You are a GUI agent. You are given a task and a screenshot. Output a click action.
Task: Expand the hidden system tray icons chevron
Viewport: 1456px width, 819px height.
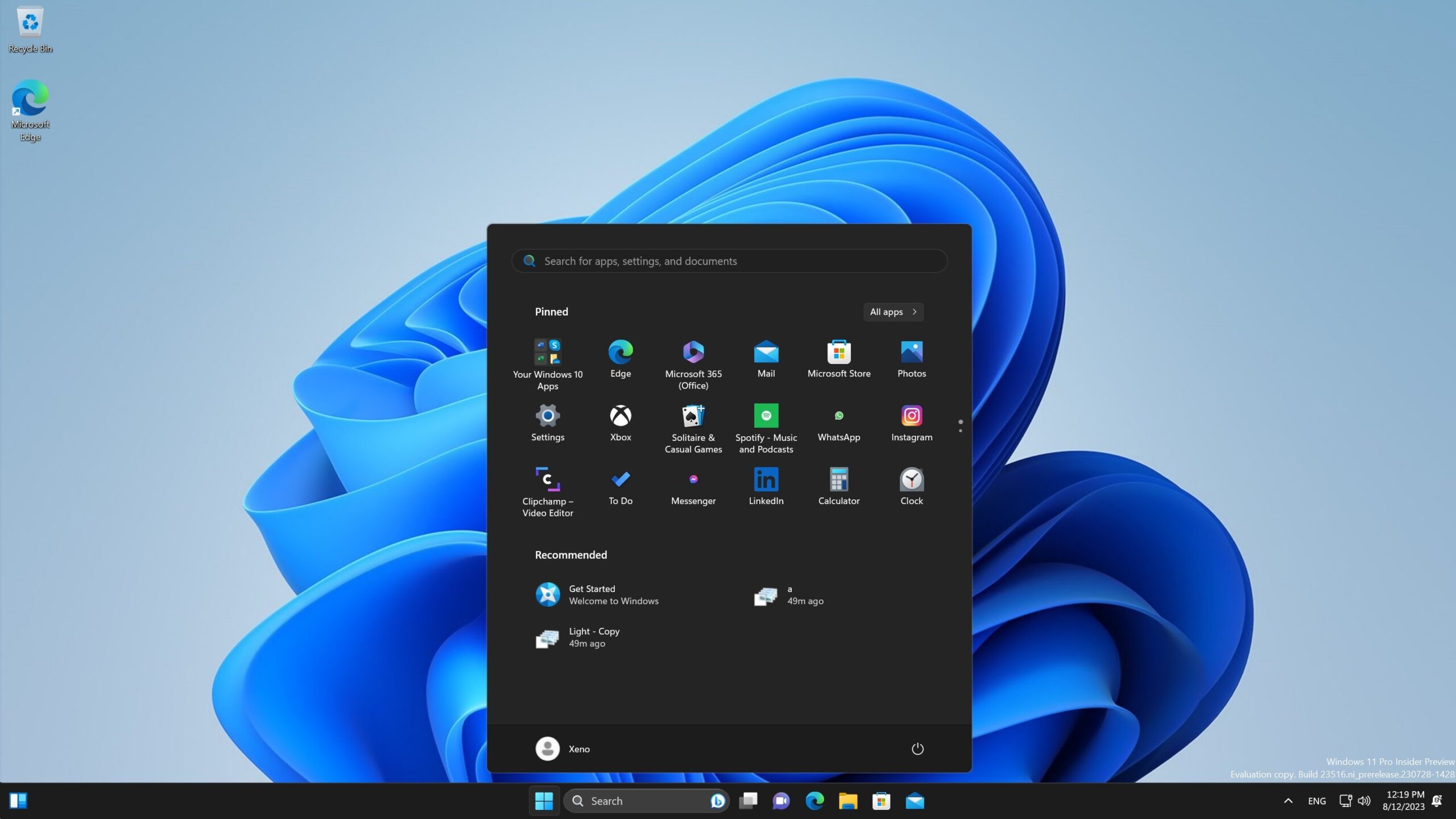[1288, 801]
